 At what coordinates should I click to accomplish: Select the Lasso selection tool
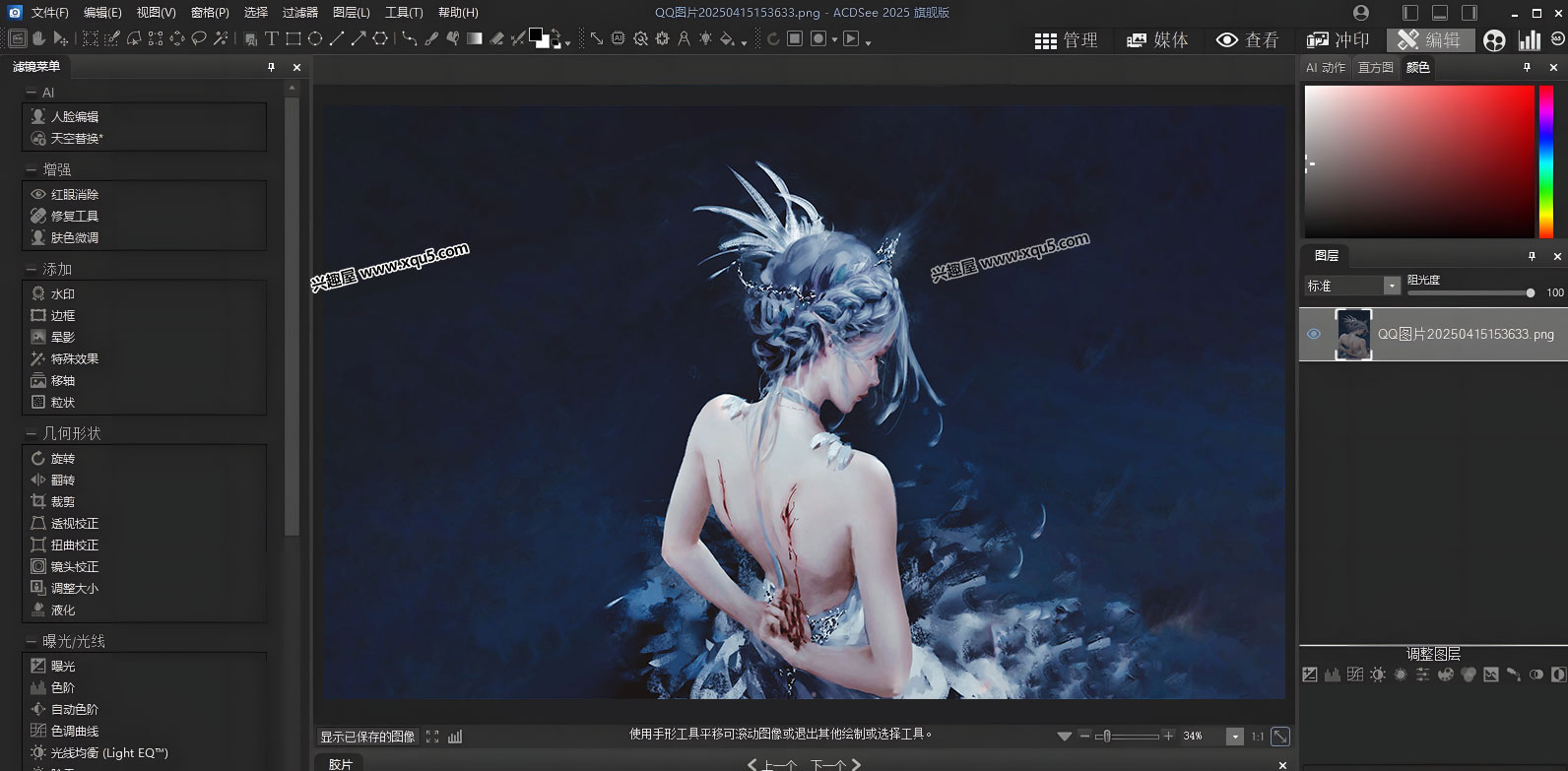pyautogui.click(x=198, y=38)
